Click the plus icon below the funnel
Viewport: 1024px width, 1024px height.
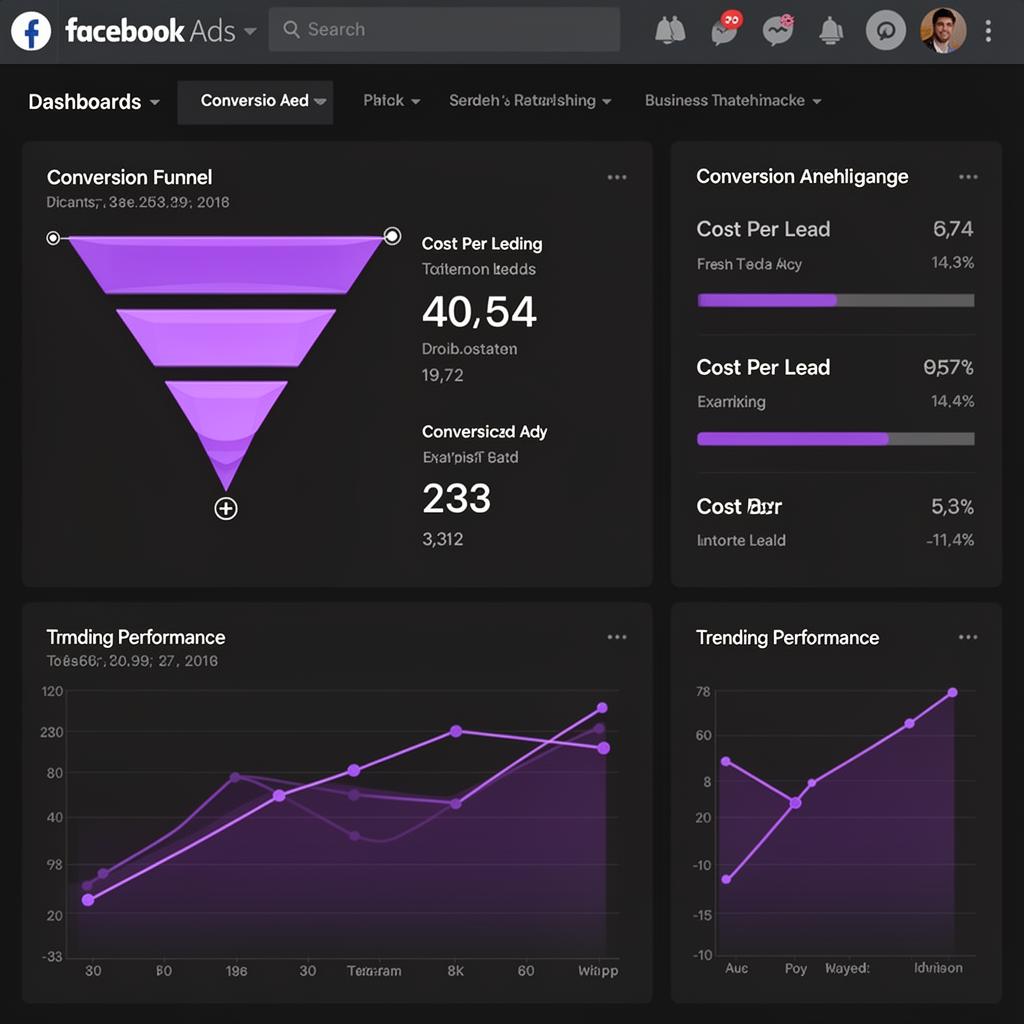226,508
